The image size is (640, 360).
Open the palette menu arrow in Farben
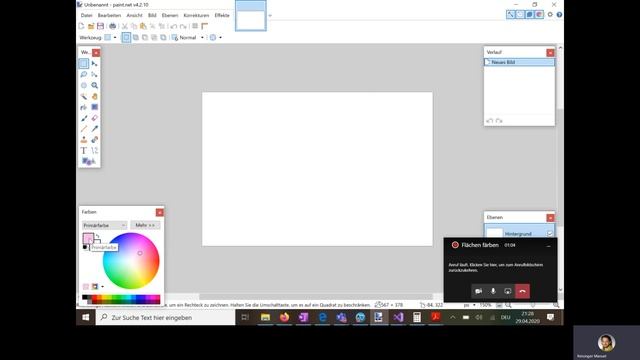pyautogui.click(x=102, y=287)
